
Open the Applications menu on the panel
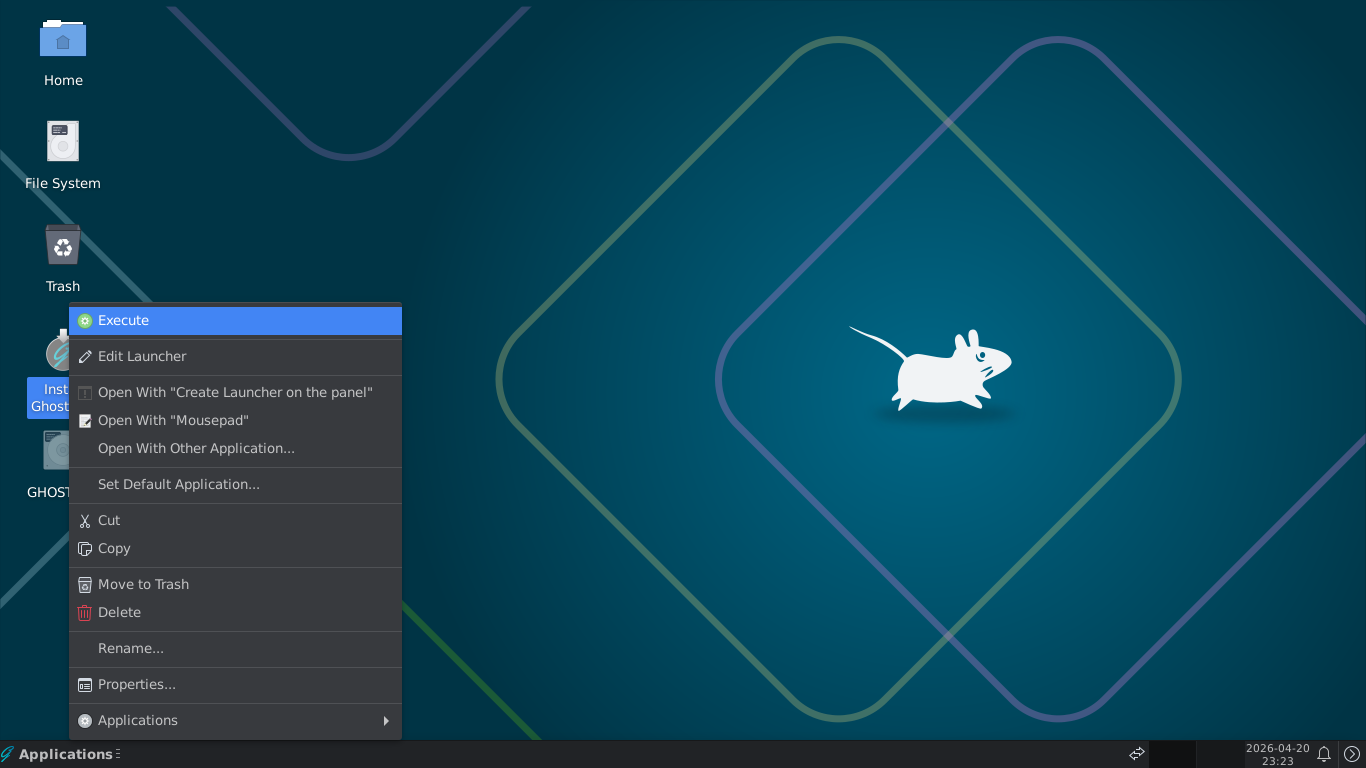click(x=57, y=754)
